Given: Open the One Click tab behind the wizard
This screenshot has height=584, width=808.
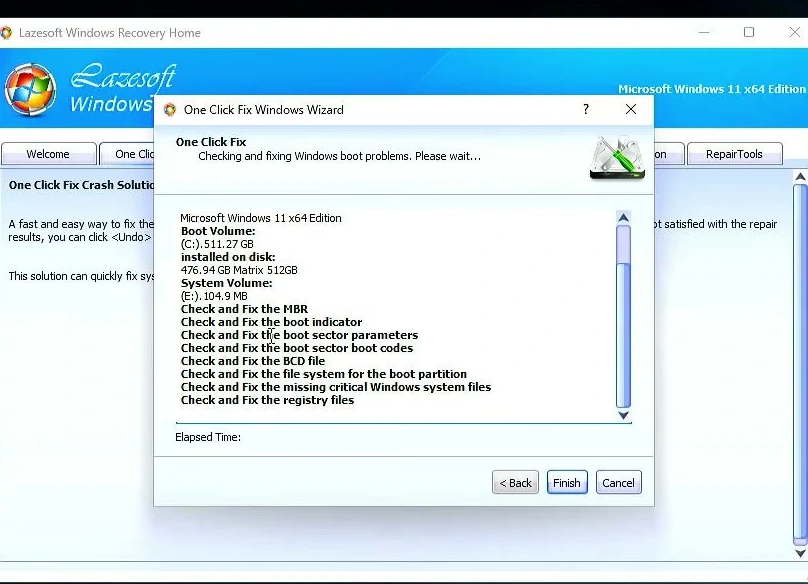Looking at the screenshot, I should [x=127, y=154].
